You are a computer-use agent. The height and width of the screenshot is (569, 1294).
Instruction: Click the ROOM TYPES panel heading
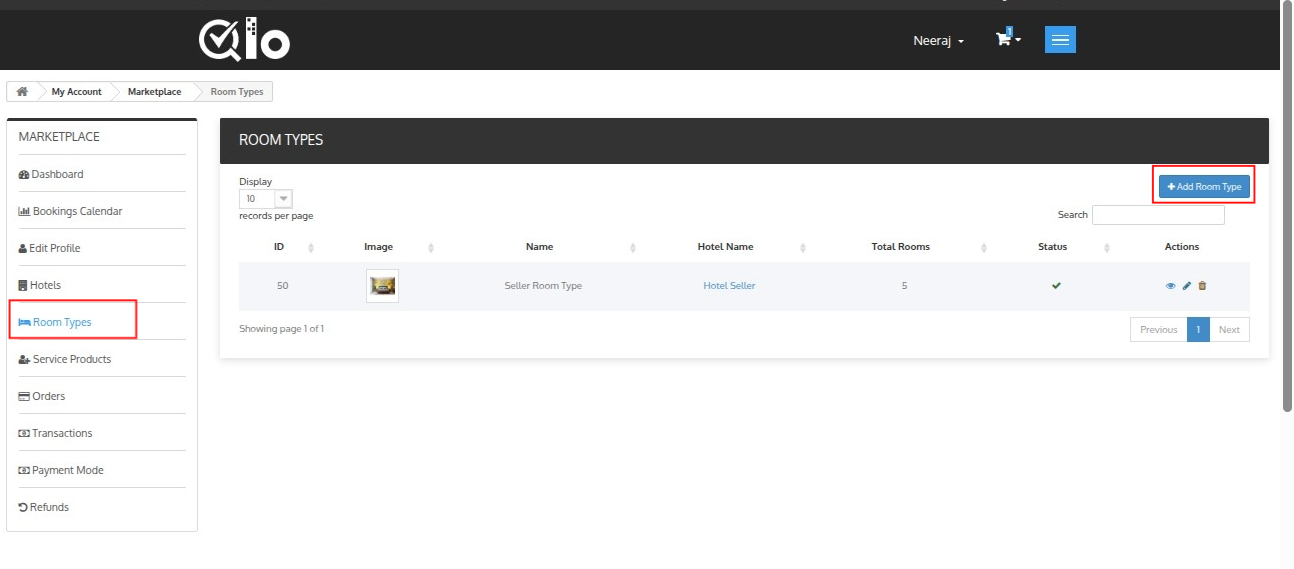[281, 140]
